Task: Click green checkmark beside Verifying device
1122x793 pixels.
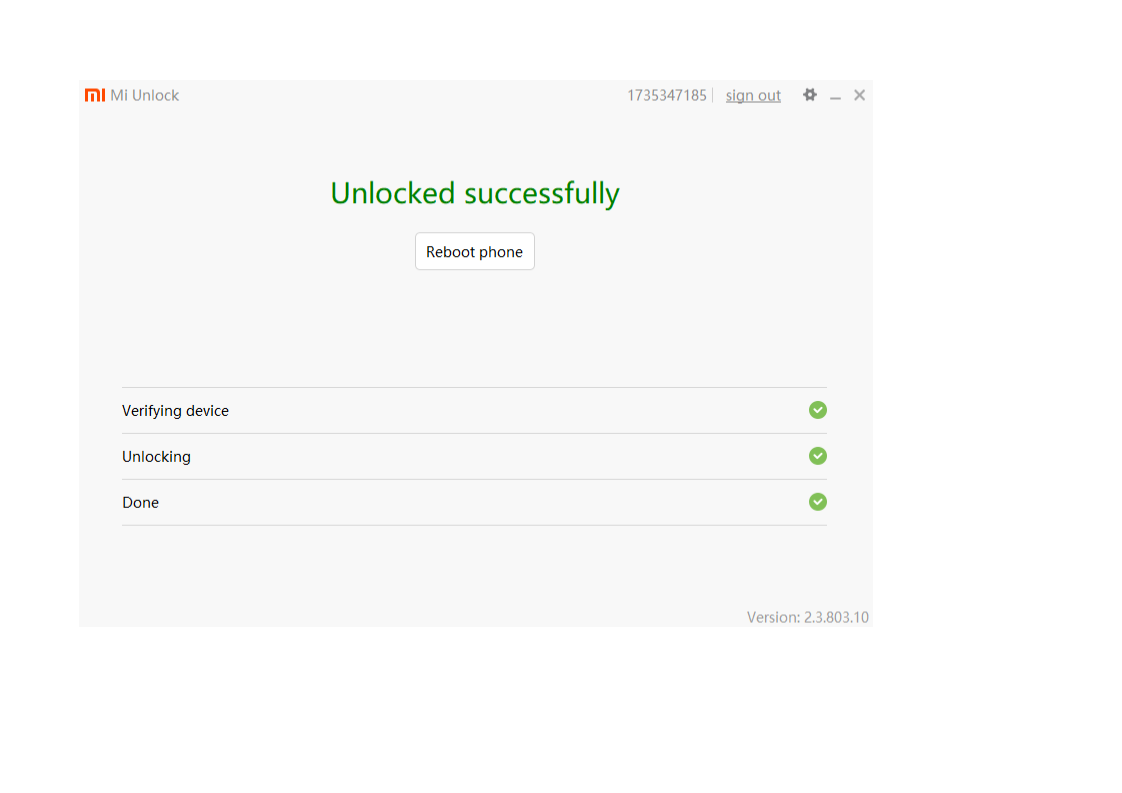Action: pyautogui.click(x=818, y=410)
